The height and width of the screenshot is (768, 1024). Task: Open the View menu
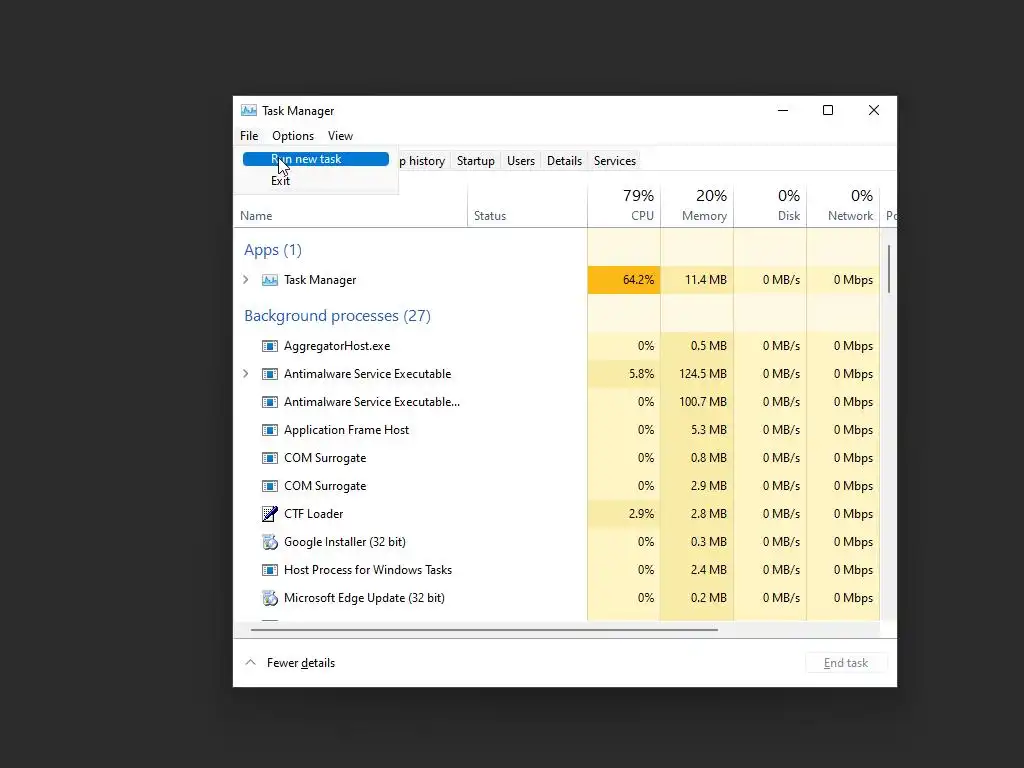(x=340, y=136)
